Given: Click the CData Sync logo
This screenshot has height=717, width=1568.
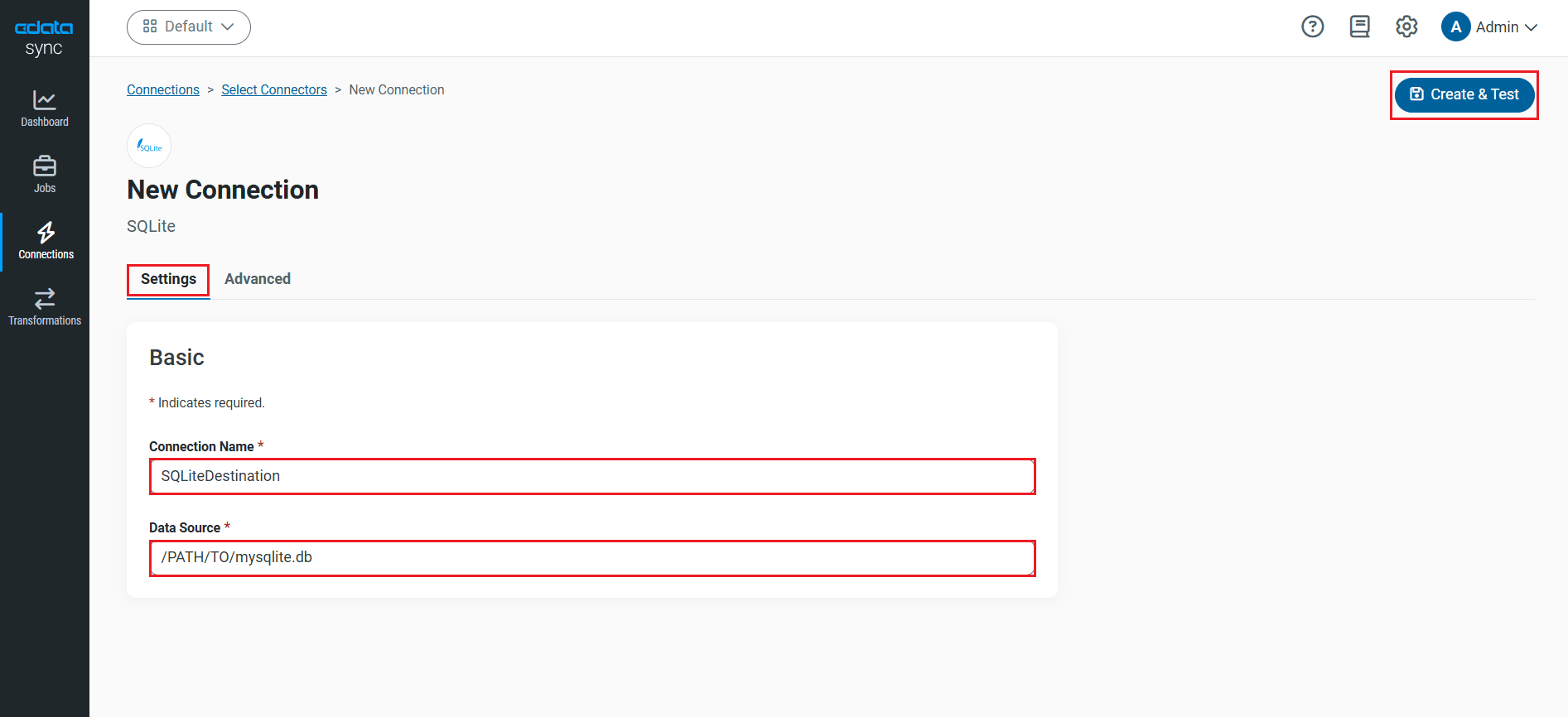Looking at the screenshot, I should (x=44, y=37).
